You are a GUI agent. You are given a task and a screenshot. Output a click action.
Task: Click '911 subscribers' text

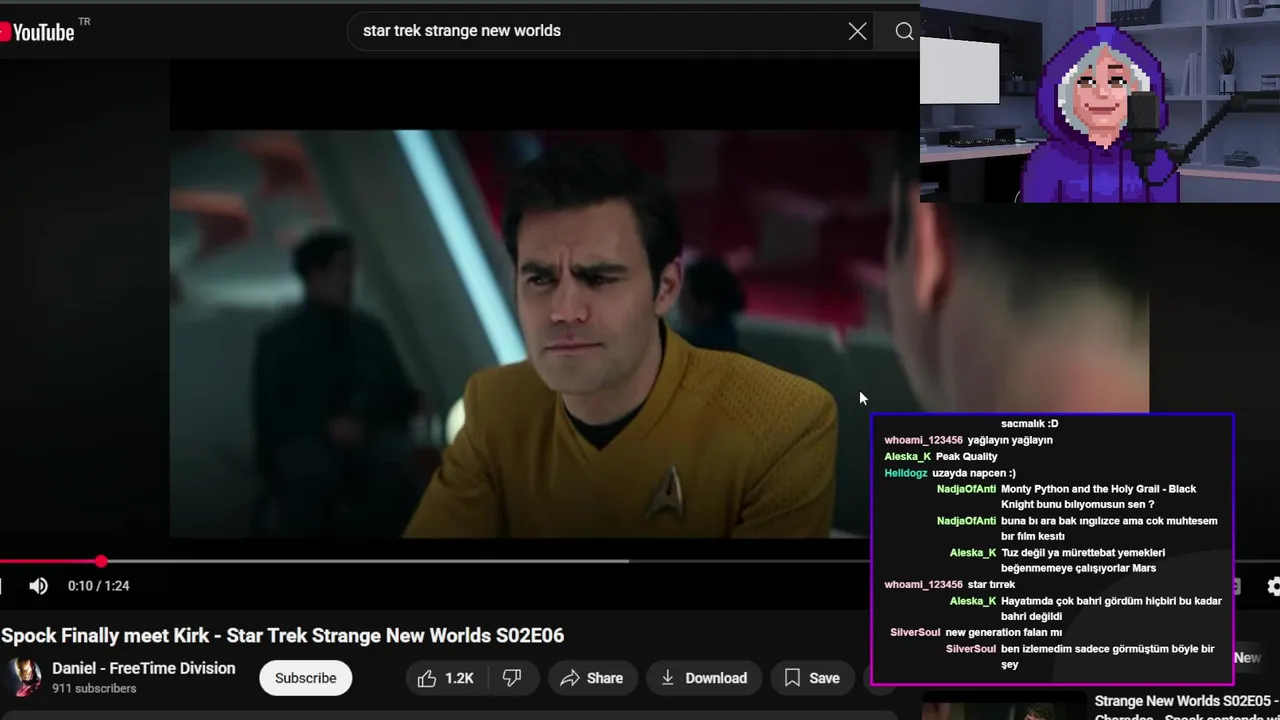pos(94,689)
